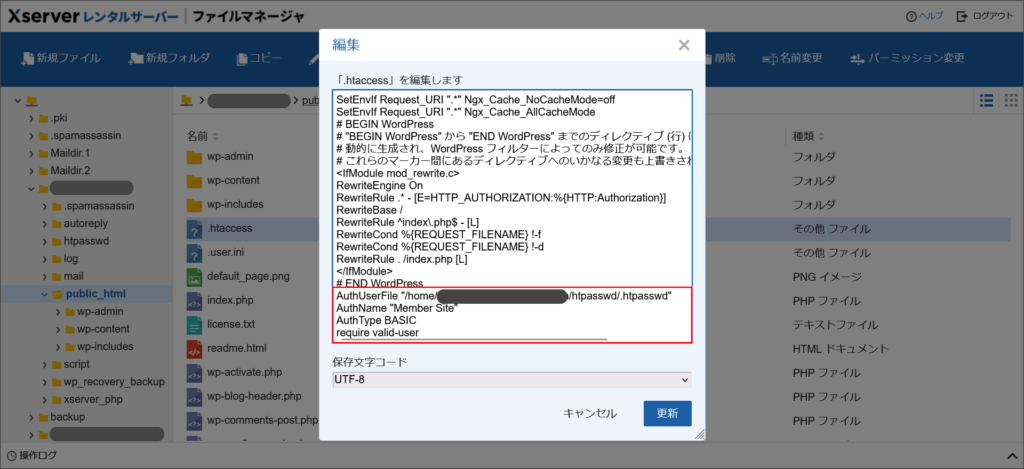The width and height of the screenshot is (1024, 469).
Task: Click the Xserver レンタルサーバー logo
Action: tap(92, 16)
